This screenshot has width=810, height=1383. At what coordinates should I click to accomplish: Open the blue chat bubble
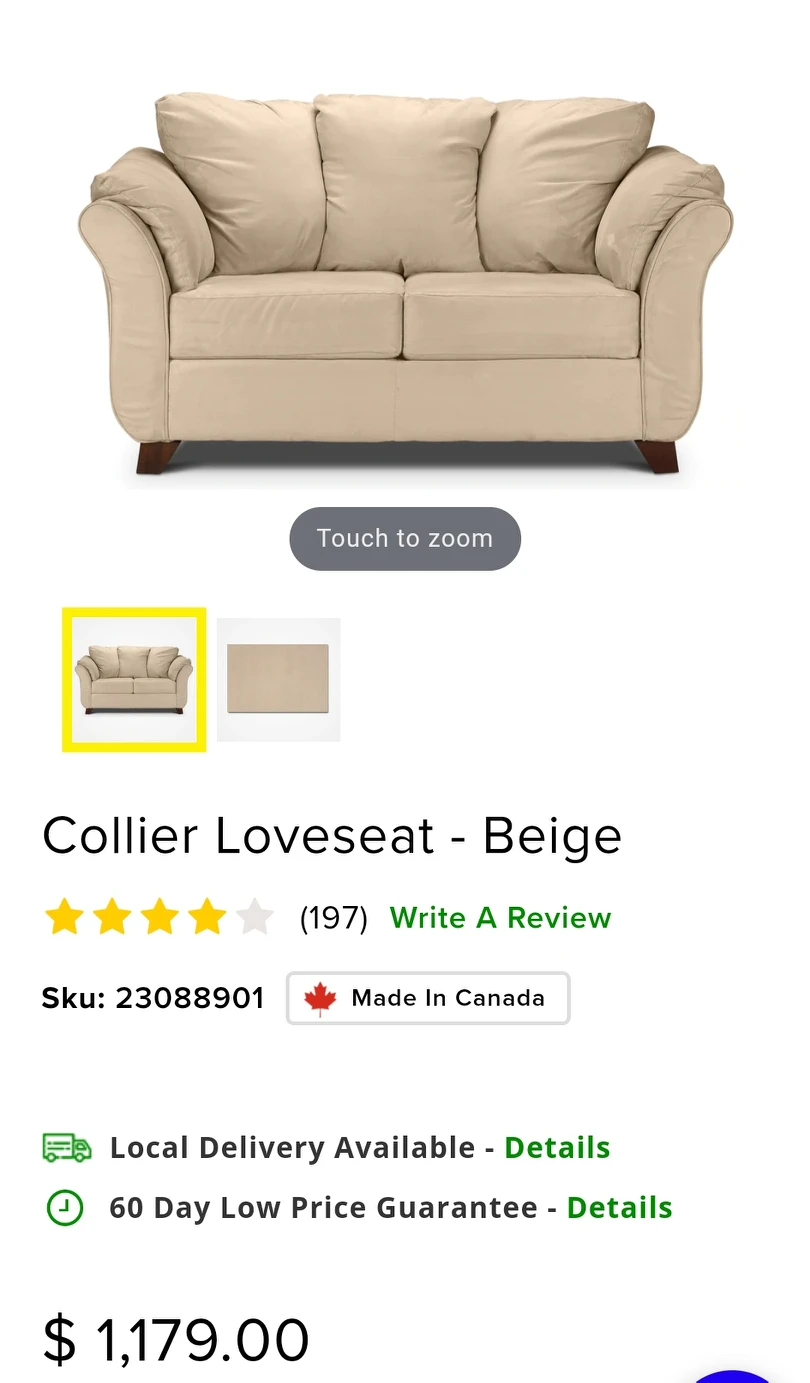(x=735, y=1376)
